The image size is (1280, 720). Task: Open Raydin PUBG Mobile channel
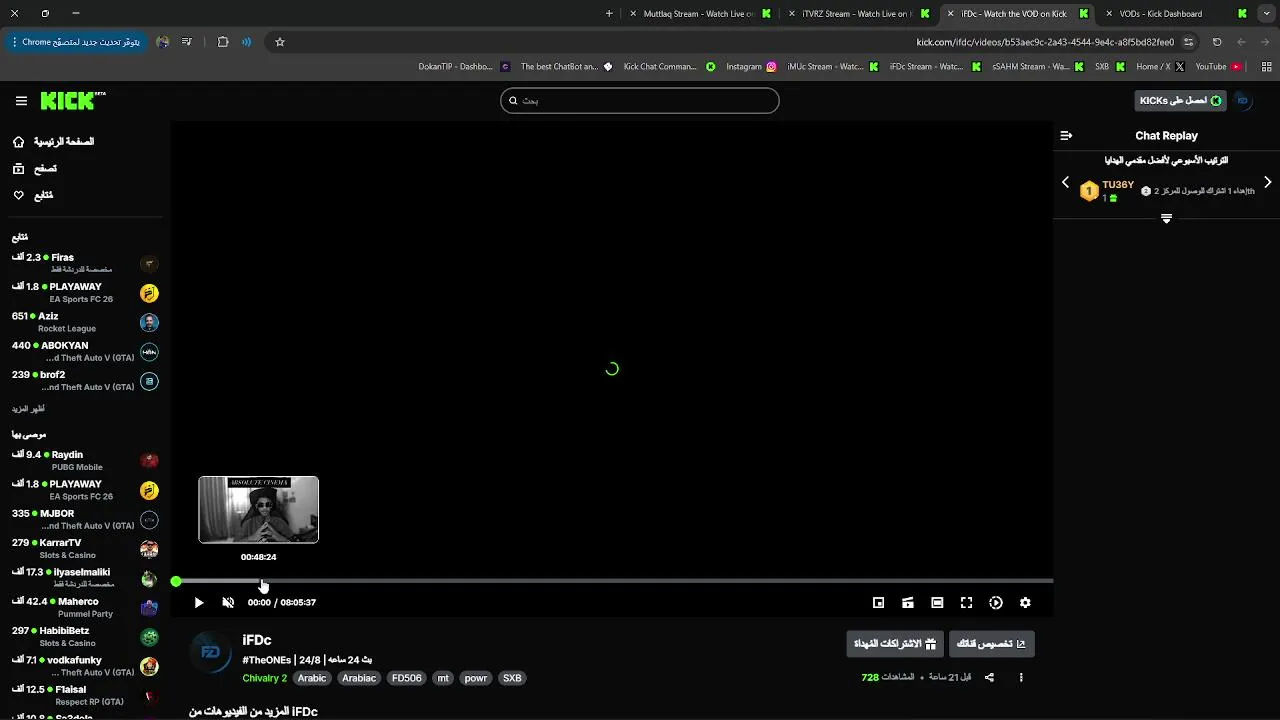pos(84,460)
